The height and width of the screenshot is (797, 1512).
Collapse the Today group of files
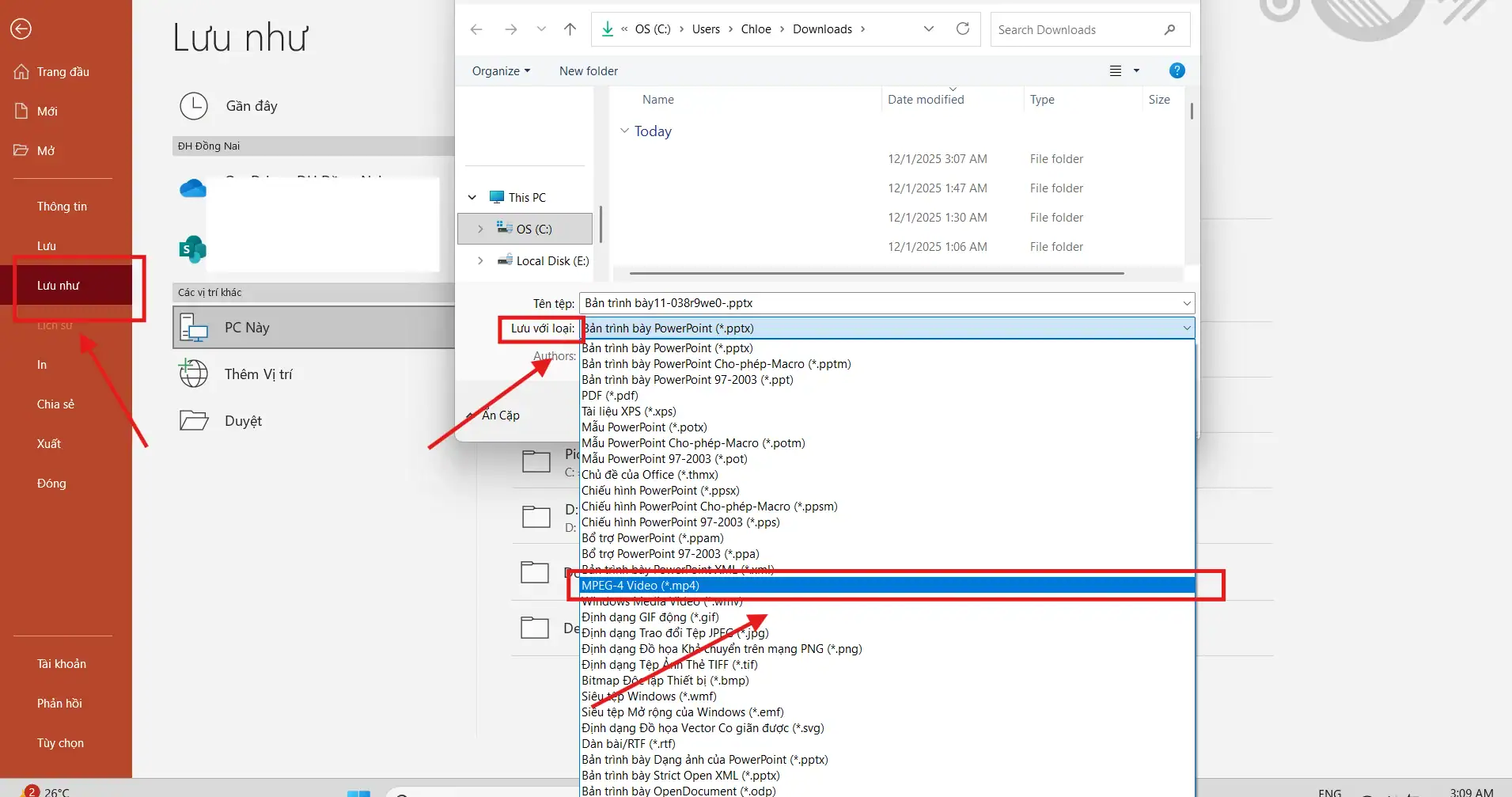(624, 131)
